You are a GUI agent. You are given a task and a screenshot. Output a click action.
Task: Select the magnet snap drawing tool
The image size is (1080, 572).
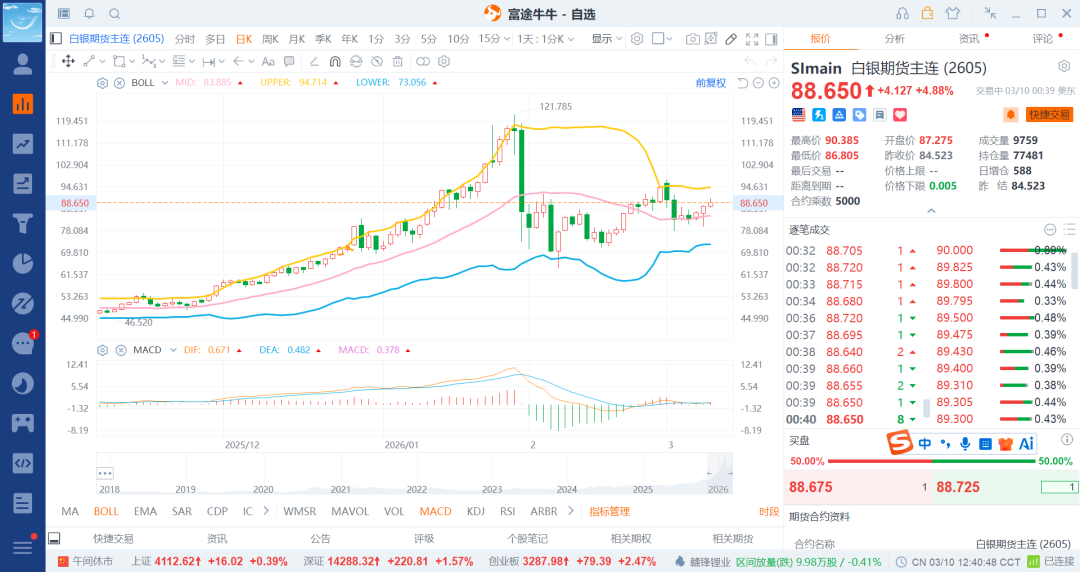[x=335, y=61]
